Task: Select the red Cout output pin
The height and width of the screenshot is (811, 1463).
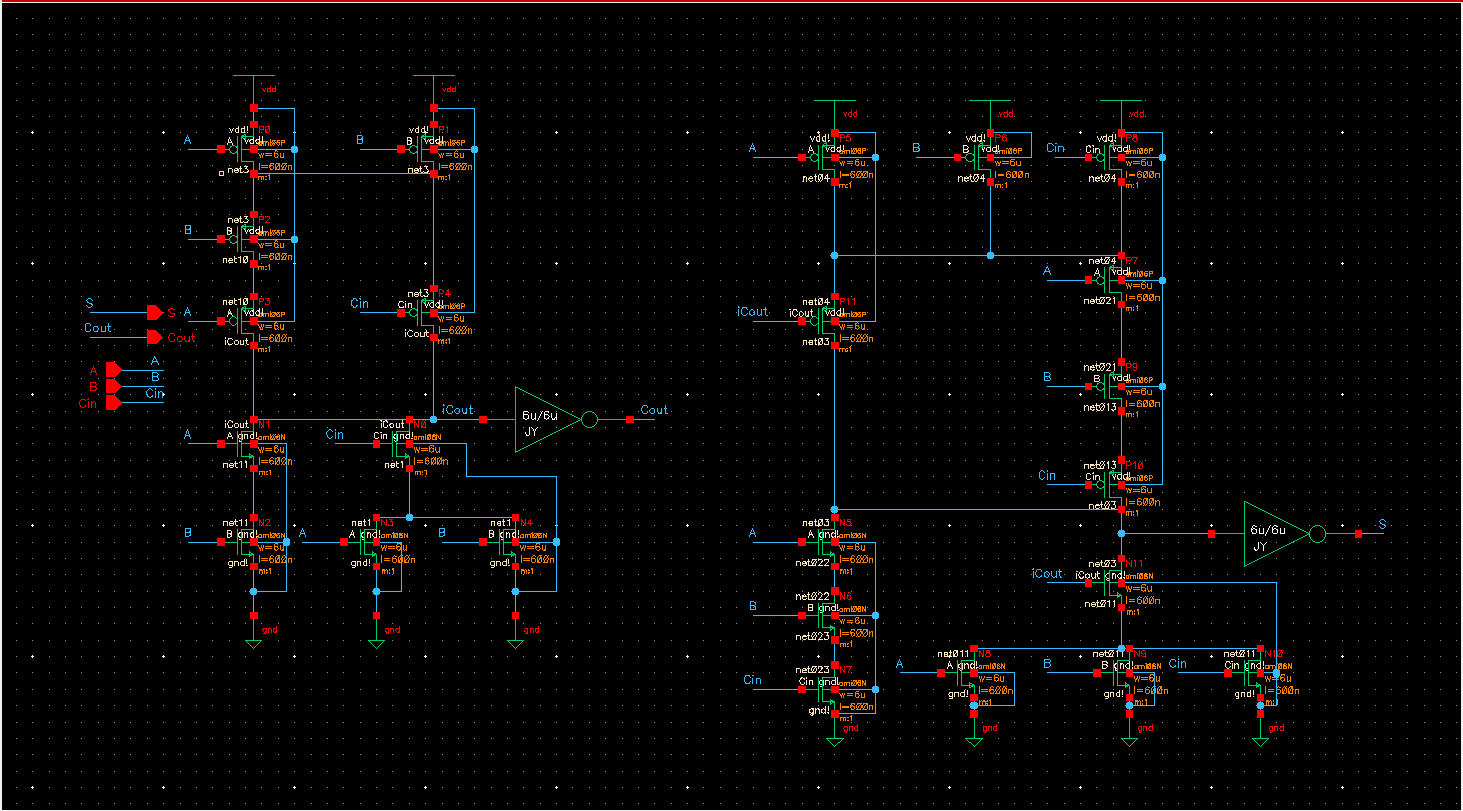Action: tap(154, 337)
